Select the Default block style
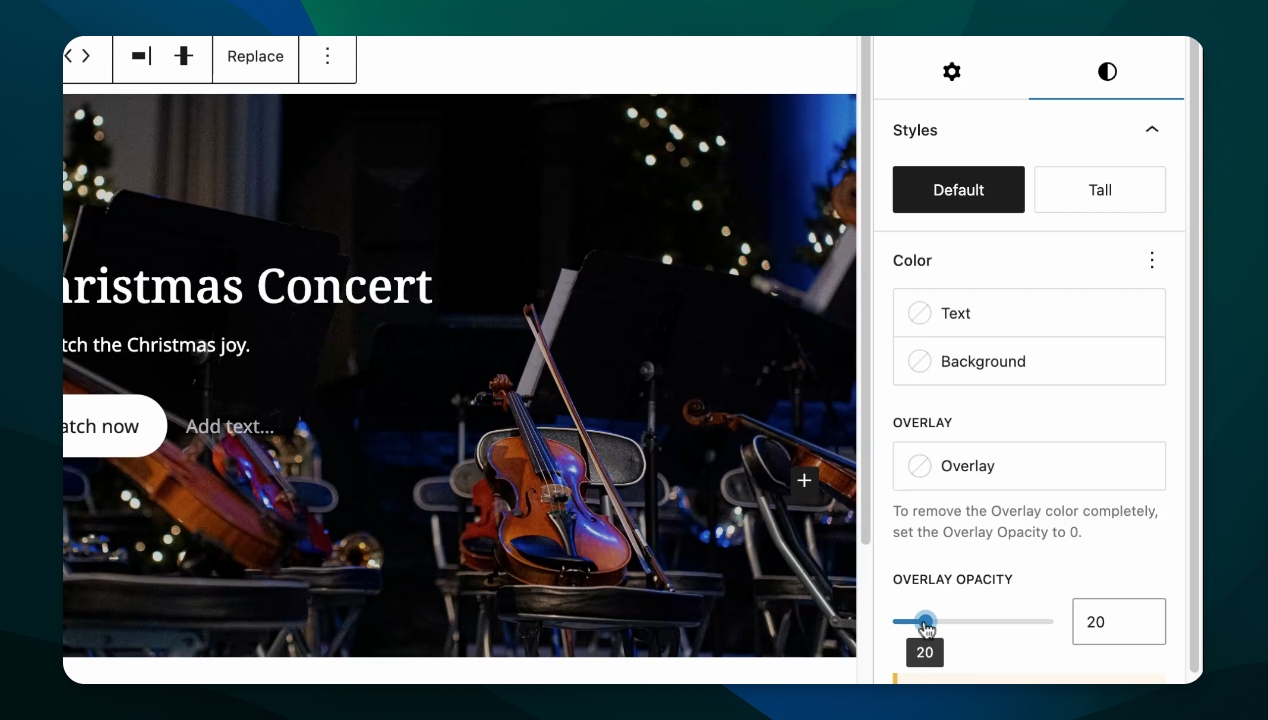This screenshot has width=1268, height=720. pos(958,190)
